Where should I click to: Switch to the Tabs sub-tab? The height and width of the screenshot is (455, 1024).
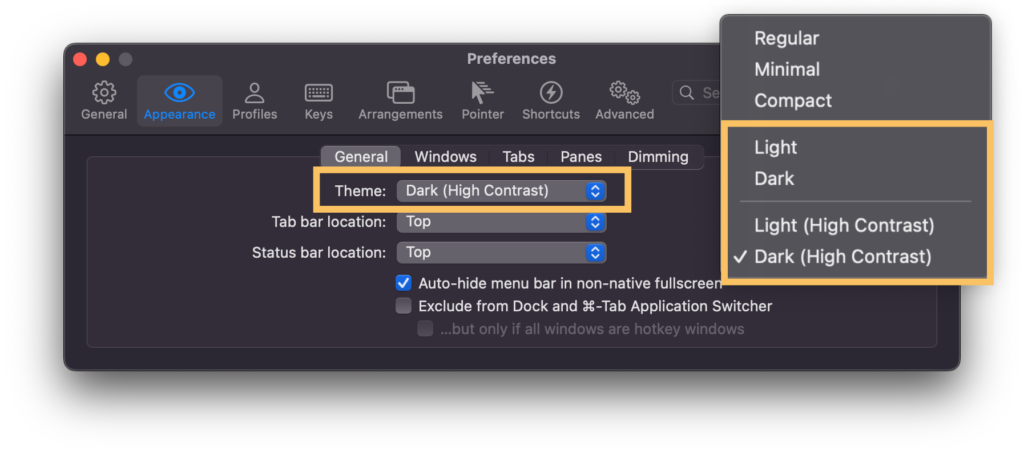click(519, 157)
